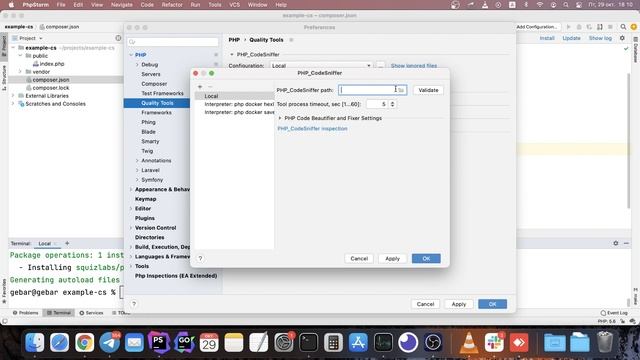The height and width of the screenshot is (360, 640).
Task: Select composer.lock in Project tree
Action: click(x=51, y=88)
